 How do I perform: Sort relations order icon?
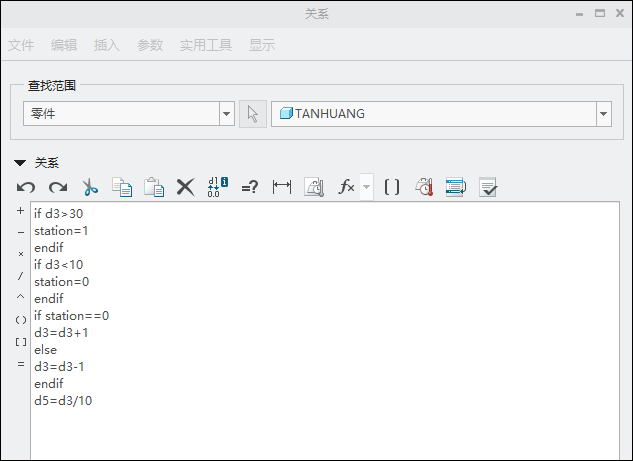coord(456,187)
